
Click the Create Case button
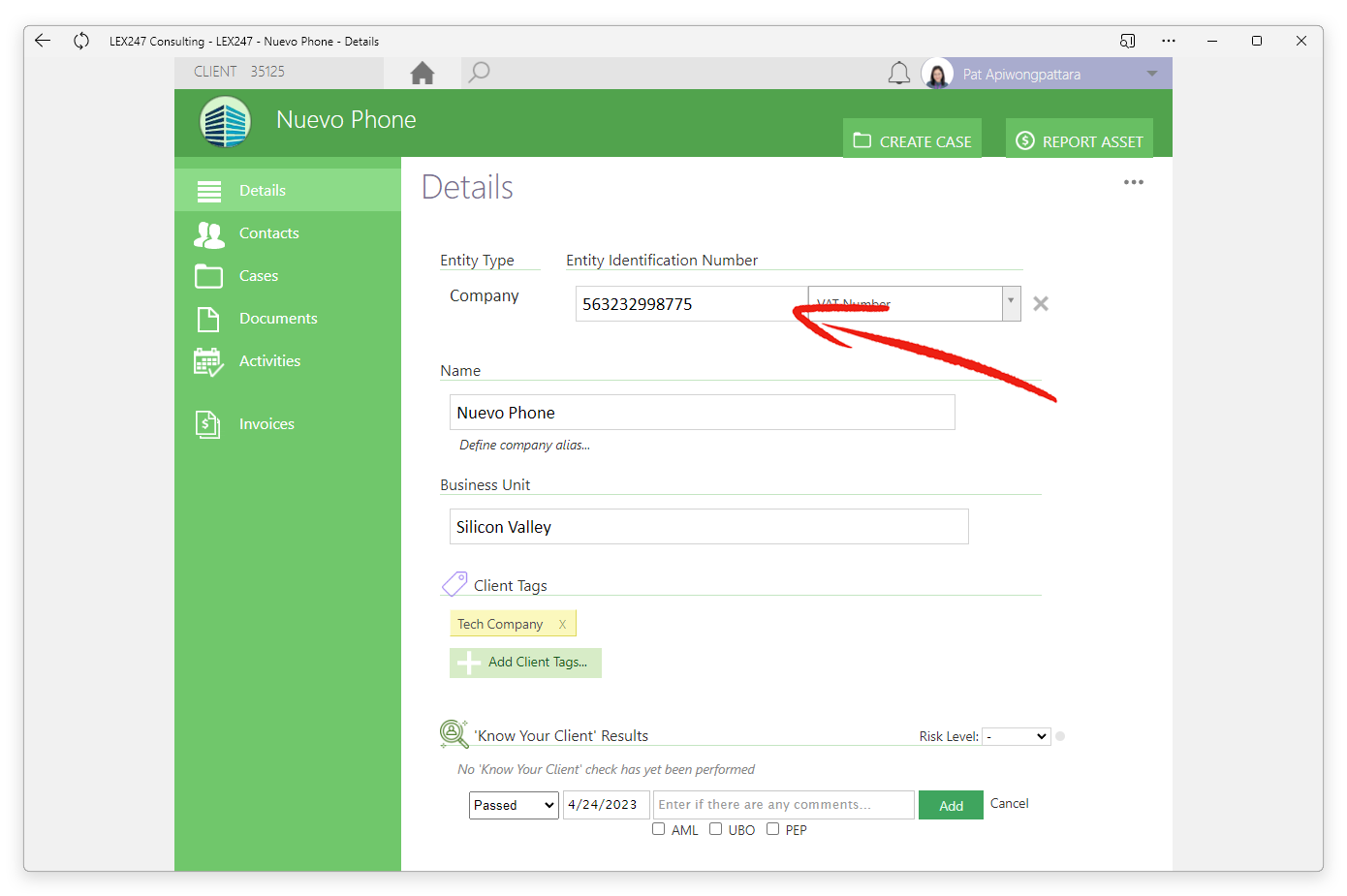click(x=912, y=139)
